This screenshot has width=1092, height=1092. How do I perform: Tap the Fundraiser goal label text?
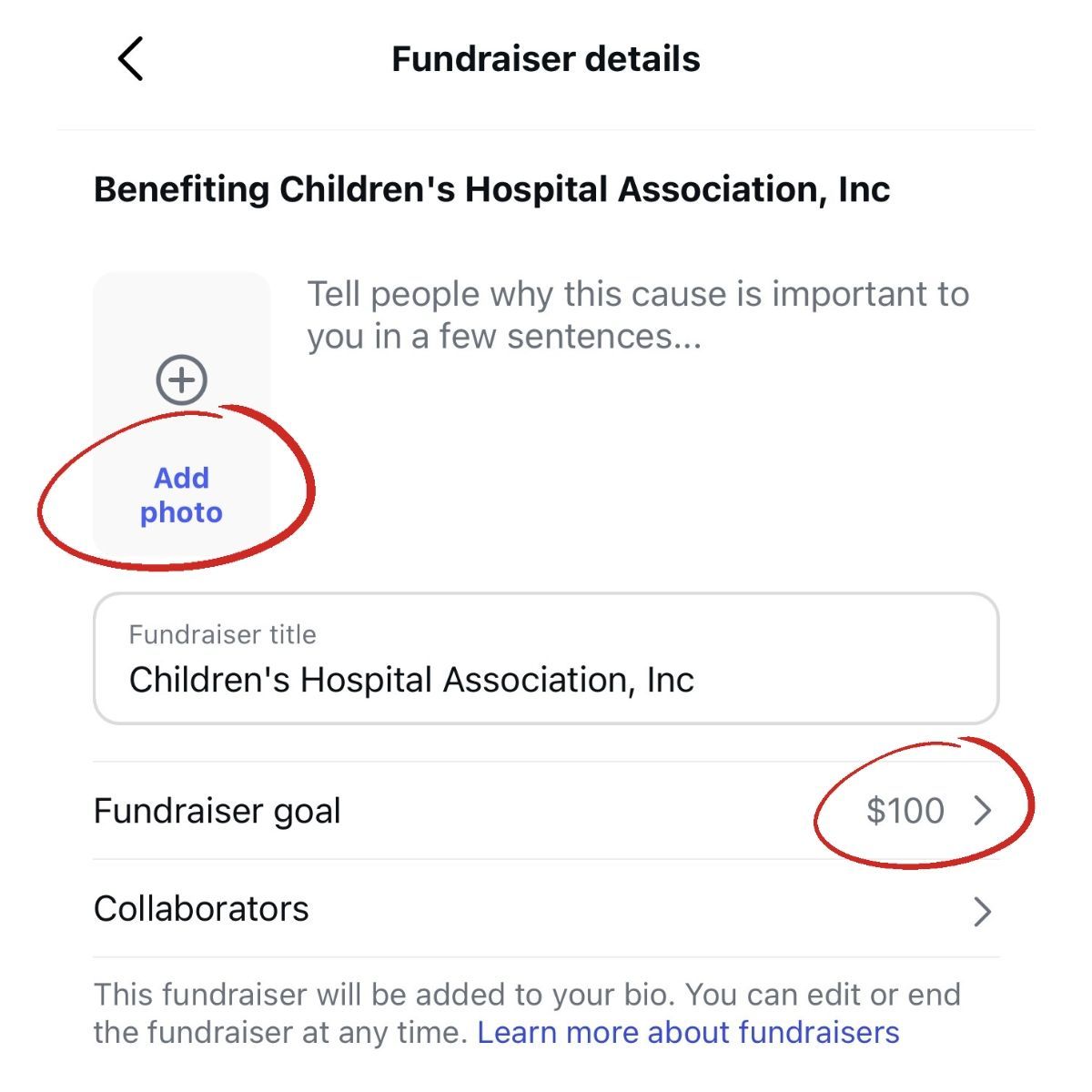(217, 811)
